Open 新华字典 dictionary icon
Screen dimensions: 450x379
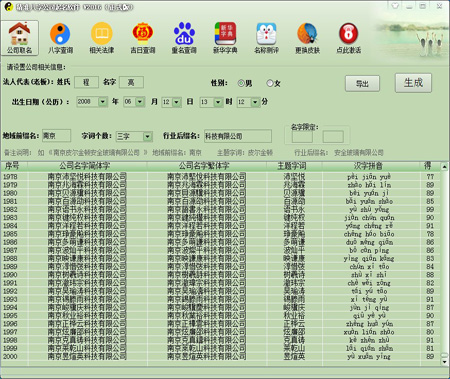pyautogui.click(x=225, y=37)
